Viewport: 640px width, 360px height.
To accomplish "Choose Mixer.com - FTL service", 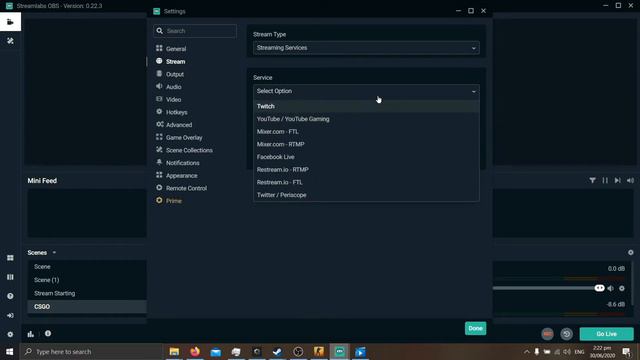I will (x=366, y=131).
